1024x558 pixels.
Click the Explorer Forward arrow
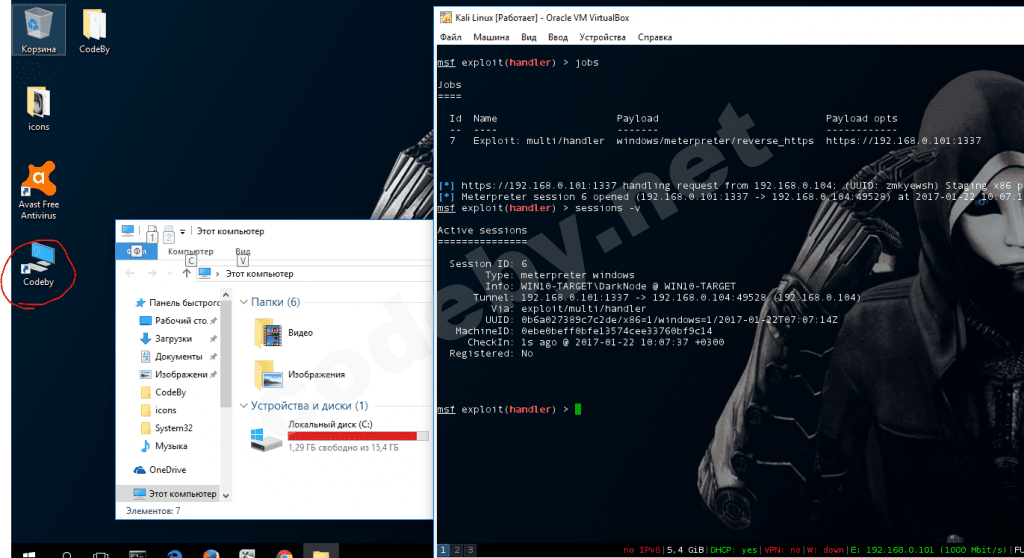152,273
